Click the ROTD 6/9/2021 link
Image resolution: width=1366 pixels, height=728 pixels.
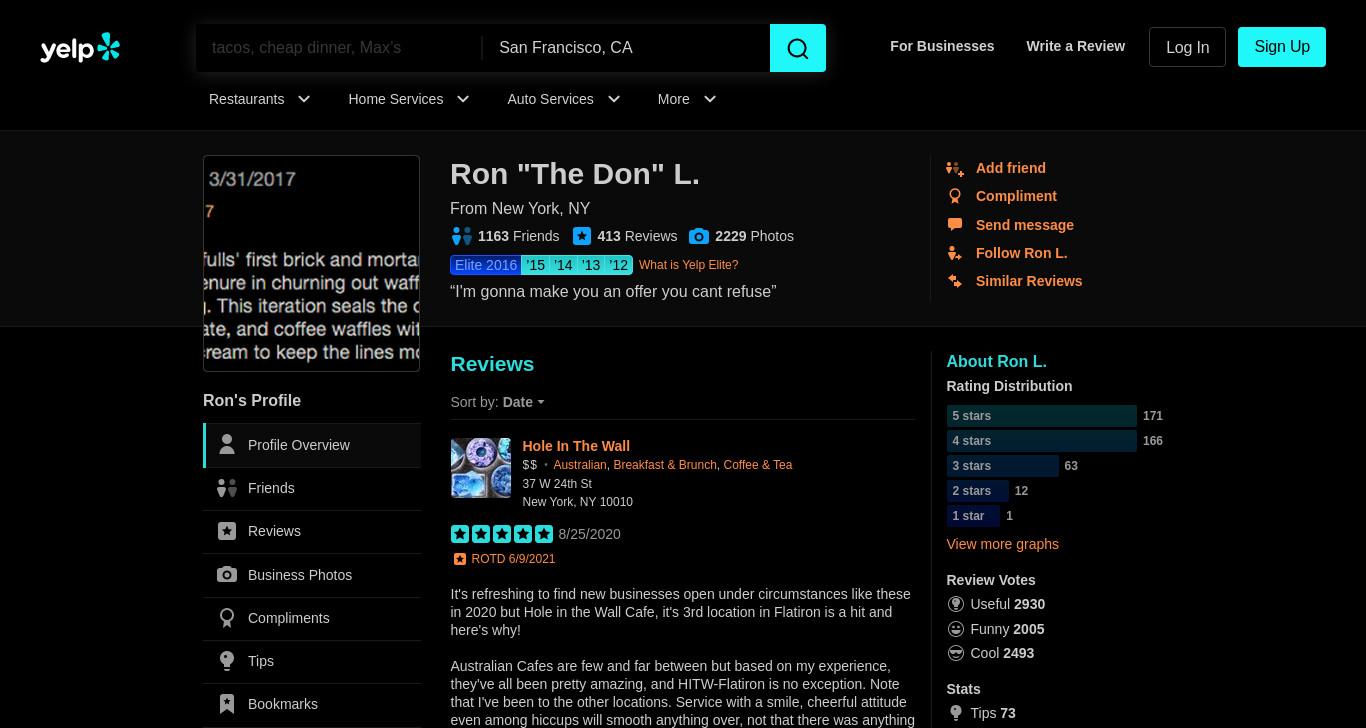(513, 559)
